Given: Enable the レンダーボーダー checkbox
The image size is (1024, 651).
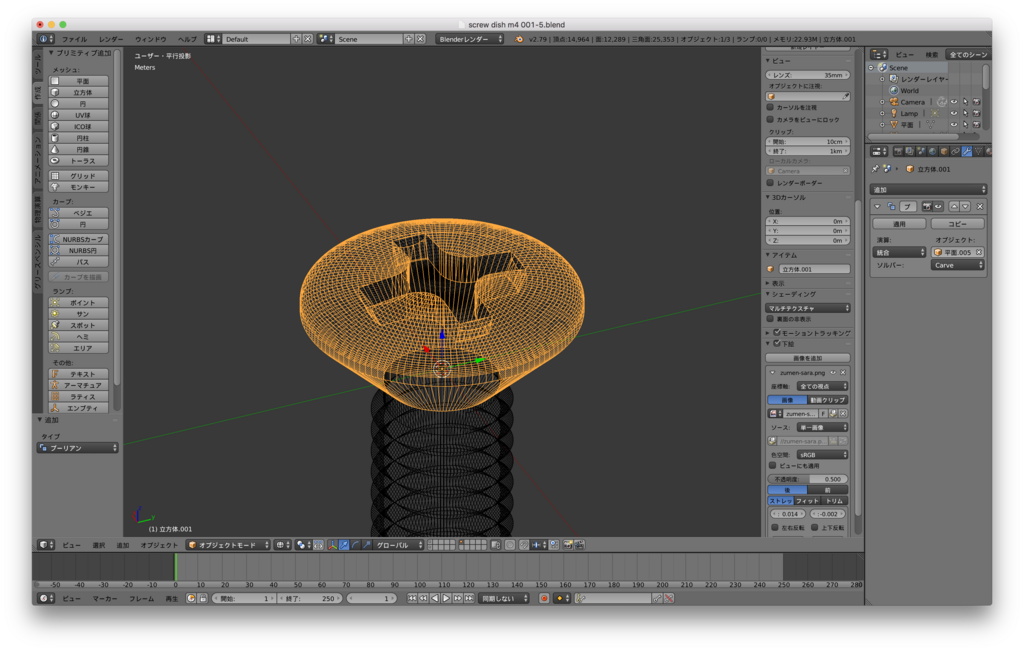Looking at the screenshot, I should (771, 183).
